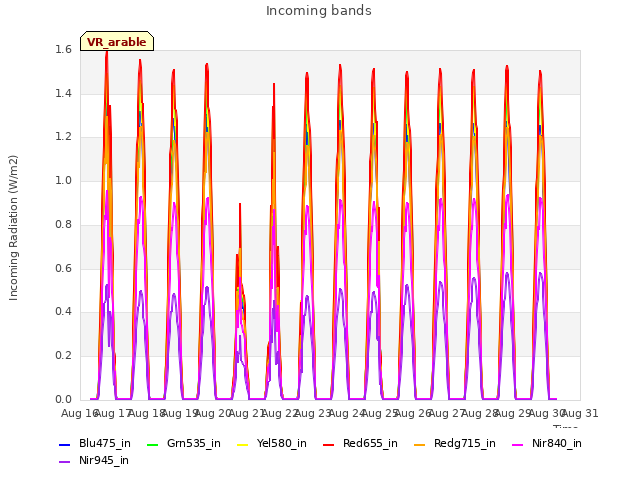This screenshot has width=640, height=480.
Task: Click the green Grn535_in legend swatch
Action: pyautogui.click(x=152, y=444)
